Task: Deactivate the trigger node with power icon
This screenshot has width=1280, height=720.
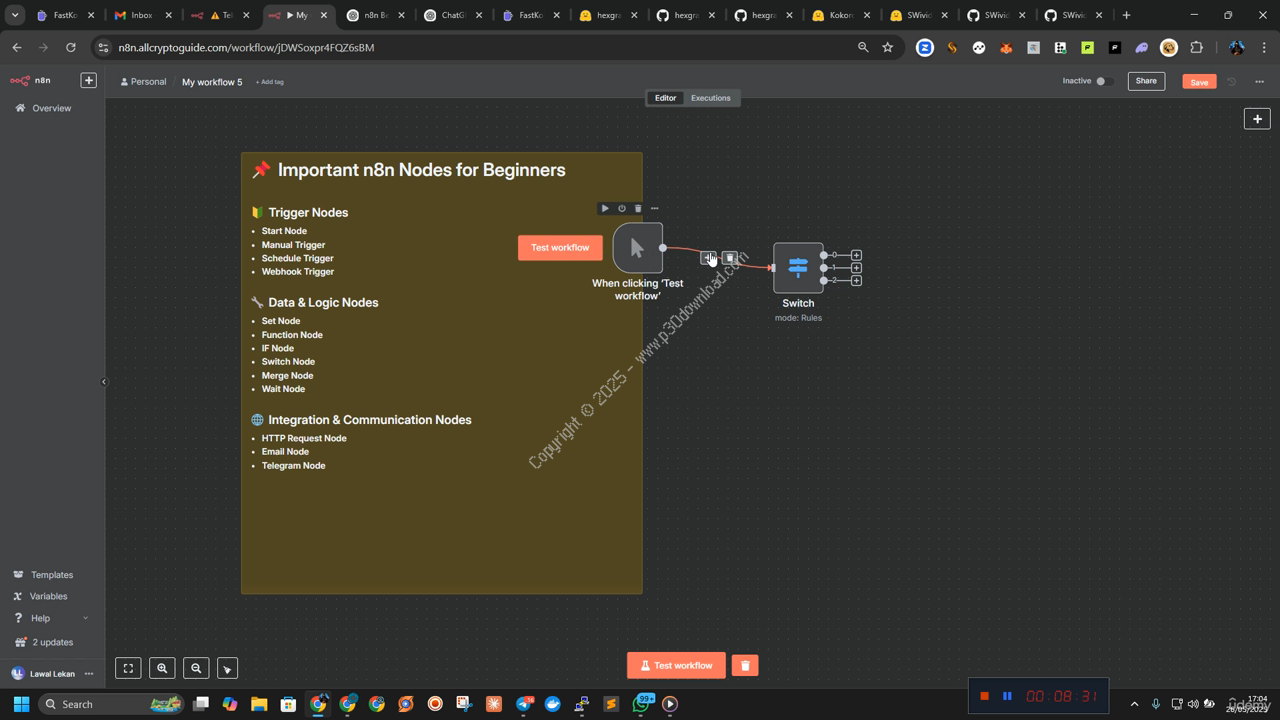Action: tap(622, 208)
